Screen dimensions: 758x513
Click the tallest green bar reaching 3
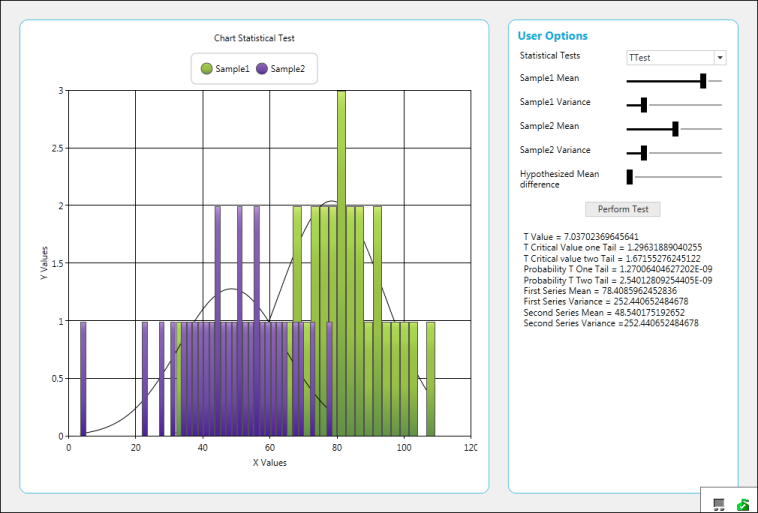[341, 260]
